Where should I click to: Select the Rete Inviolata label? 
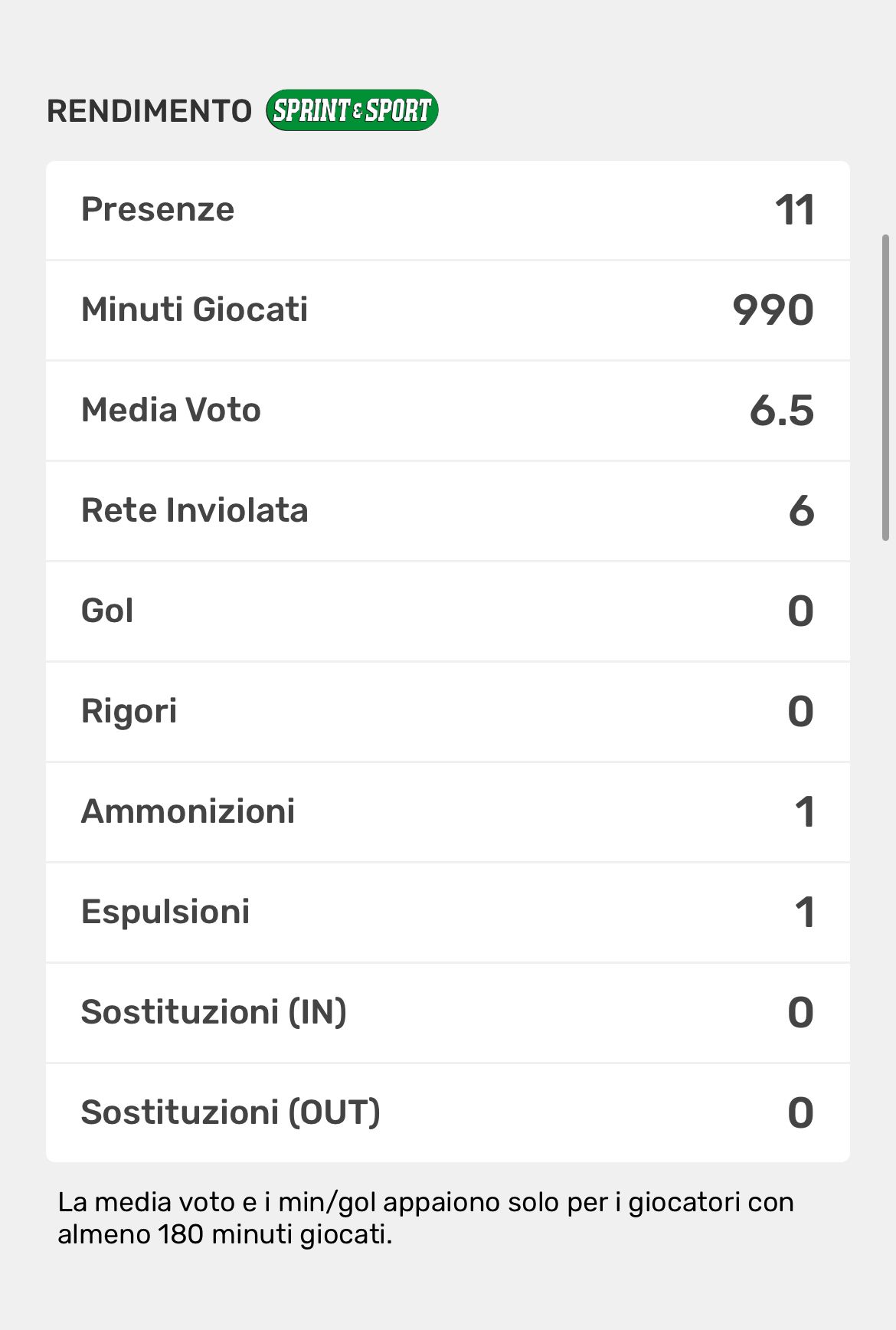point(195,510)
